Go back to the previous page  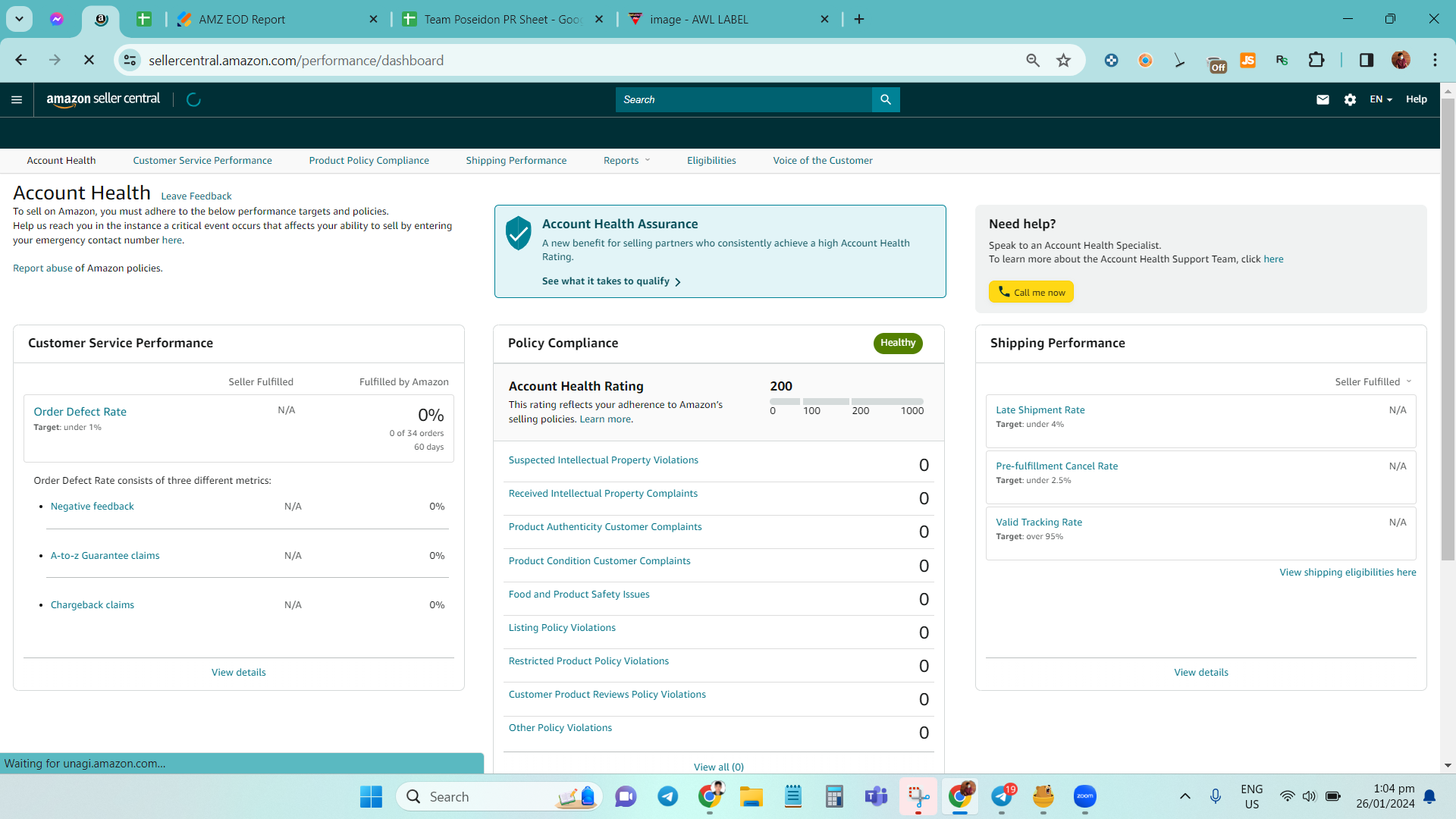click(20, 60)
